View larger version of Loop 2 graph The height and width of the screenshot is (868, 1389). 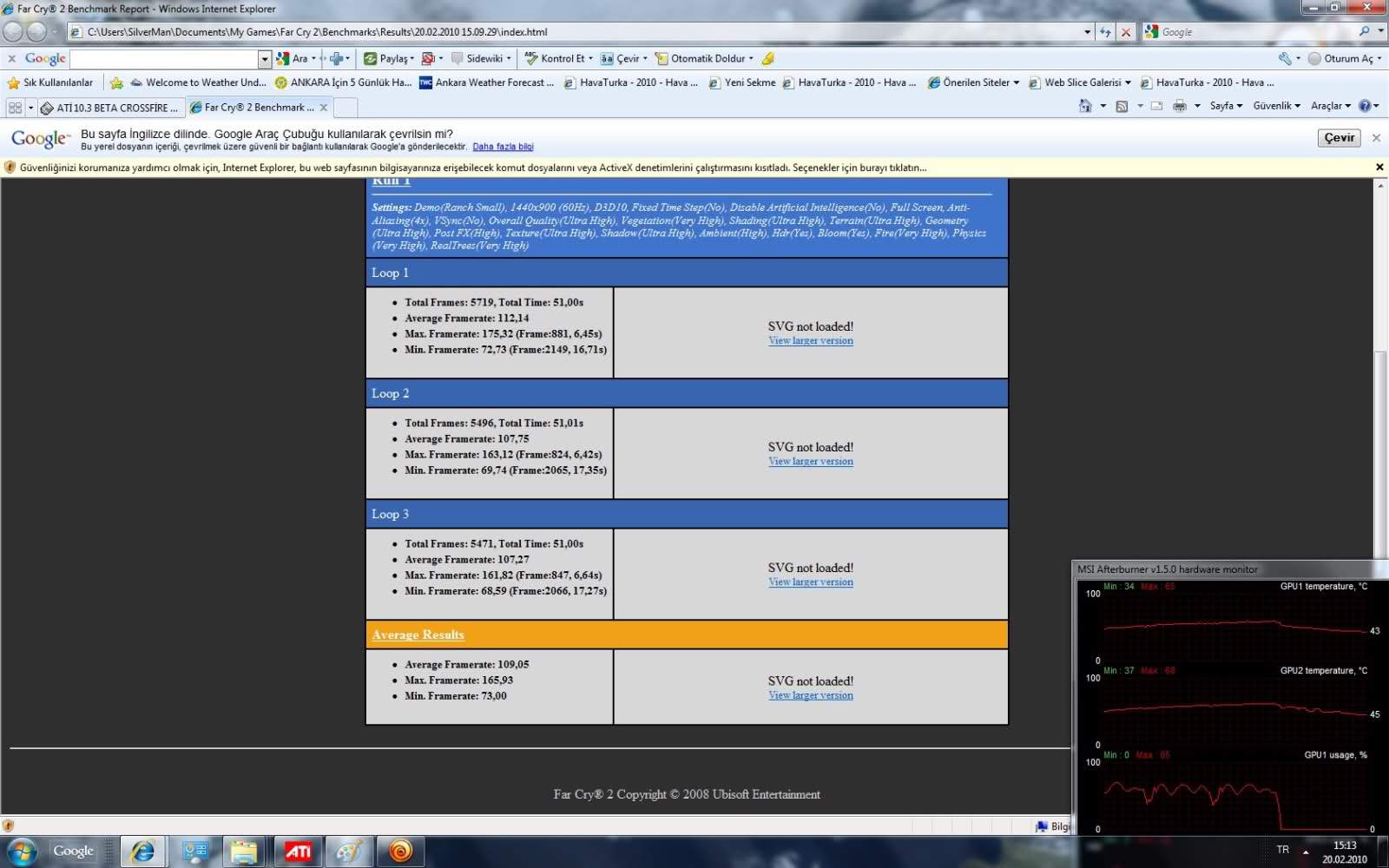(811, 462)
